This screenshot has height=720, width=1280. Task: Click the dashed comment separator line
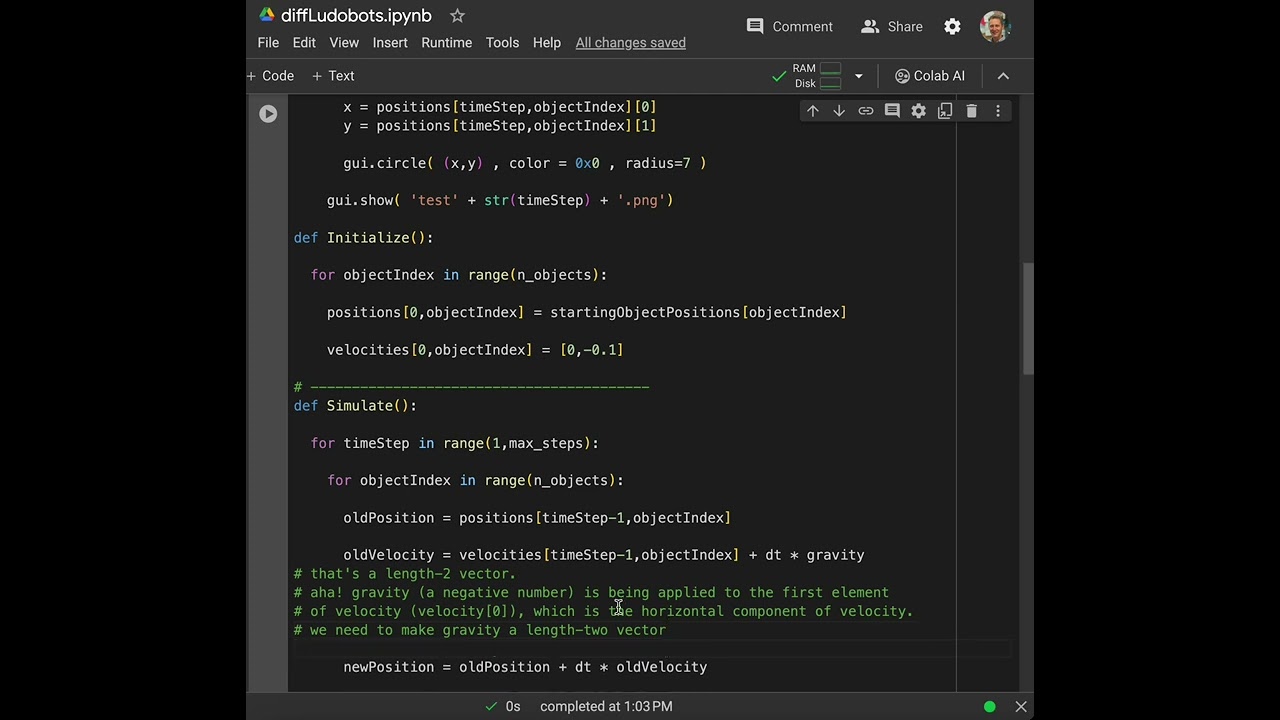click(x=472, y=387)
